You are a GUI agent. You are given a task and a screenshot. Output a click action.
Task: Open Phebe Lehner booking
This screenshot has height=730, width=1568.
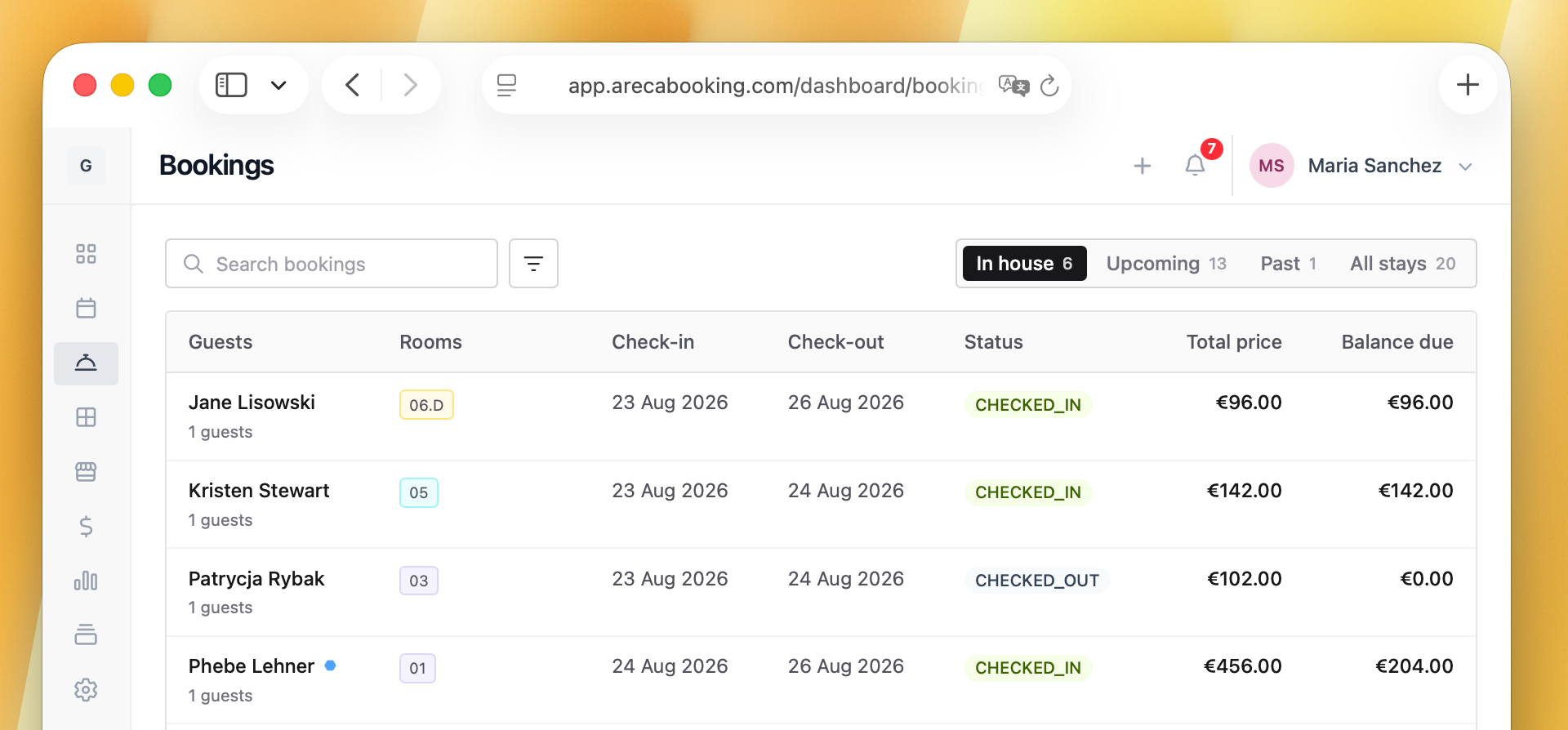[252, 666]
